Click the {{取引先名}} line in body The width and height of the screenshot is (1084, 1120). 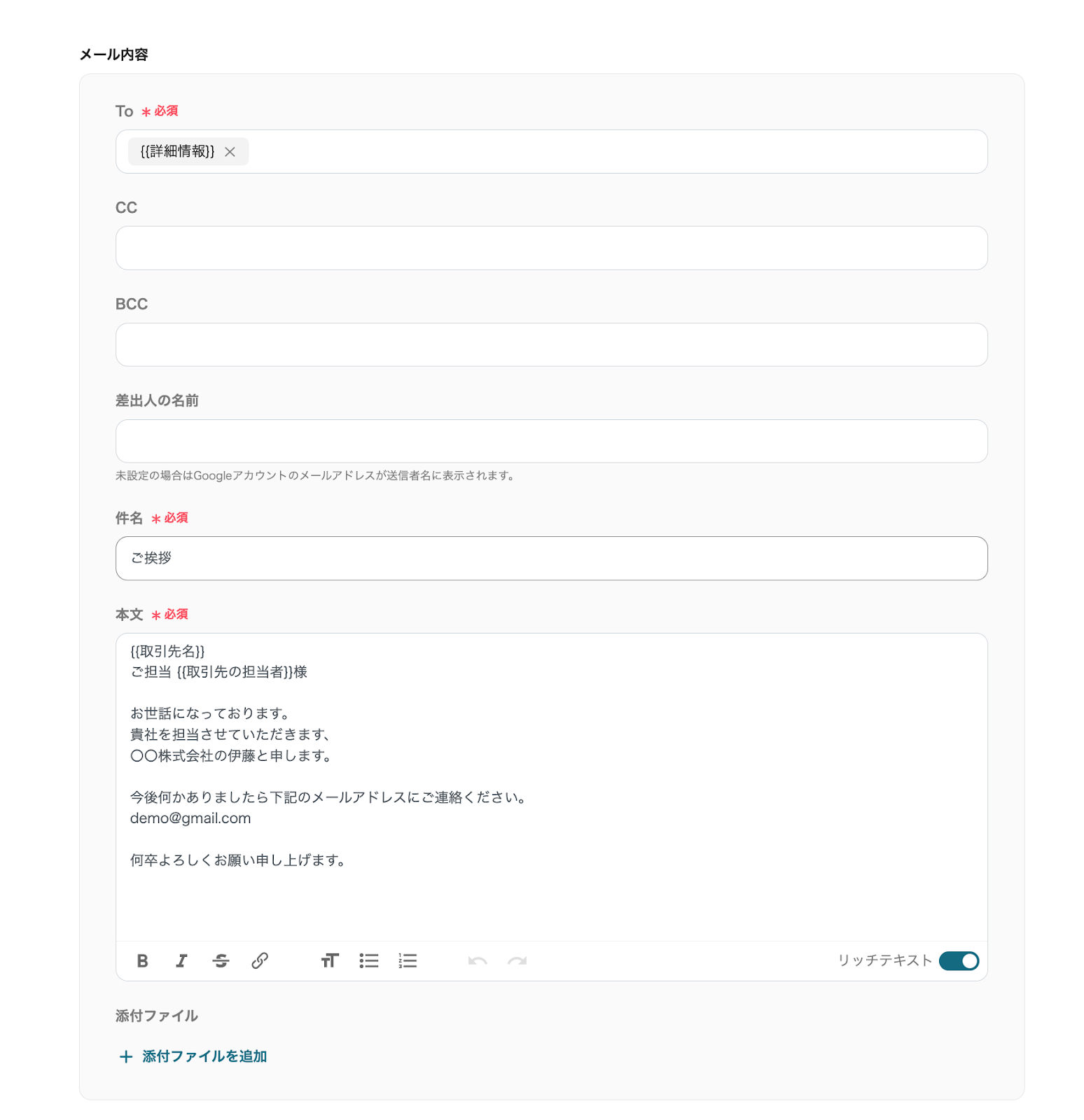(167, 651)
